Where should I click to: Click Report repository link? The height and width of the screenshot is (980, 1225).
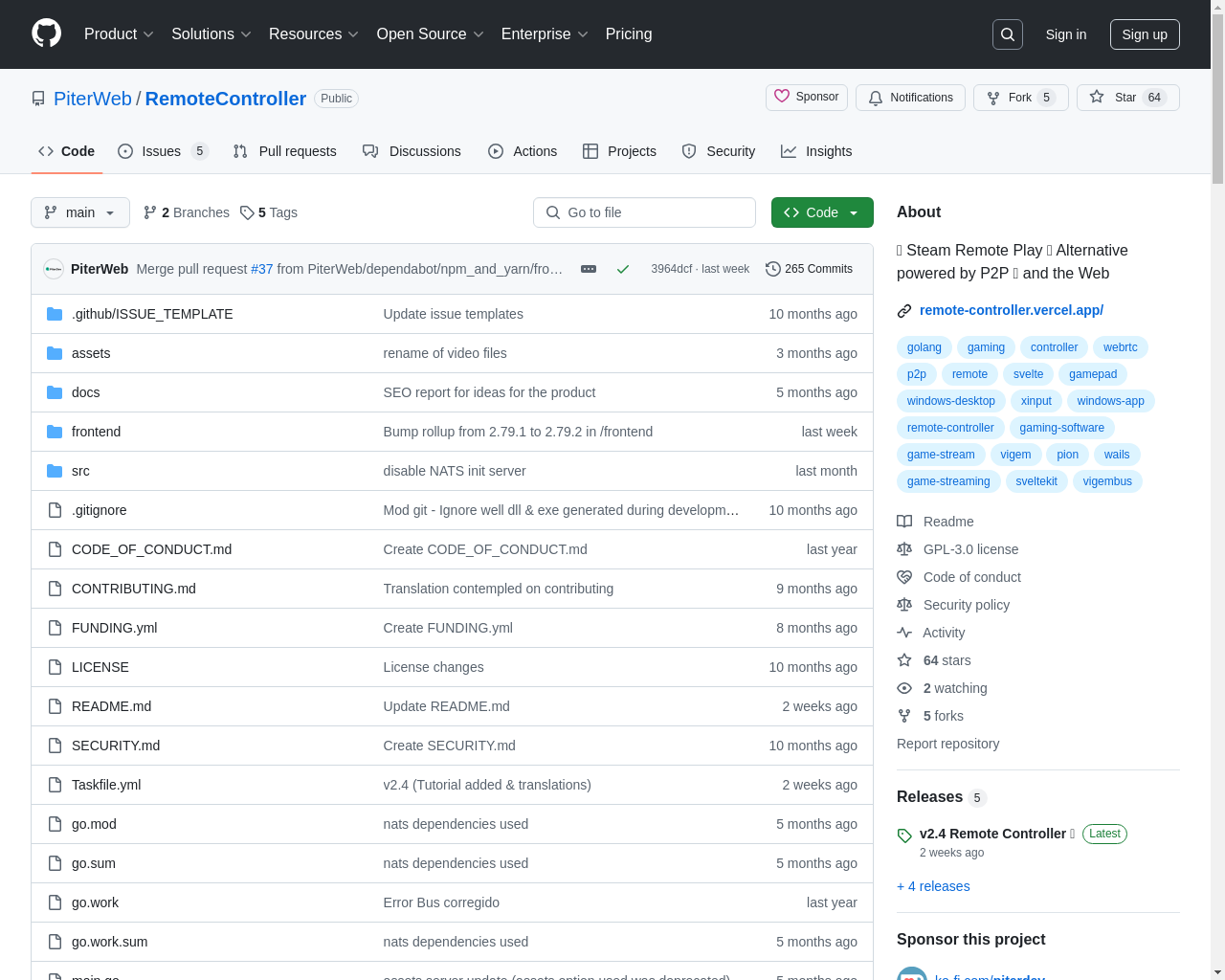click(947, 744)
